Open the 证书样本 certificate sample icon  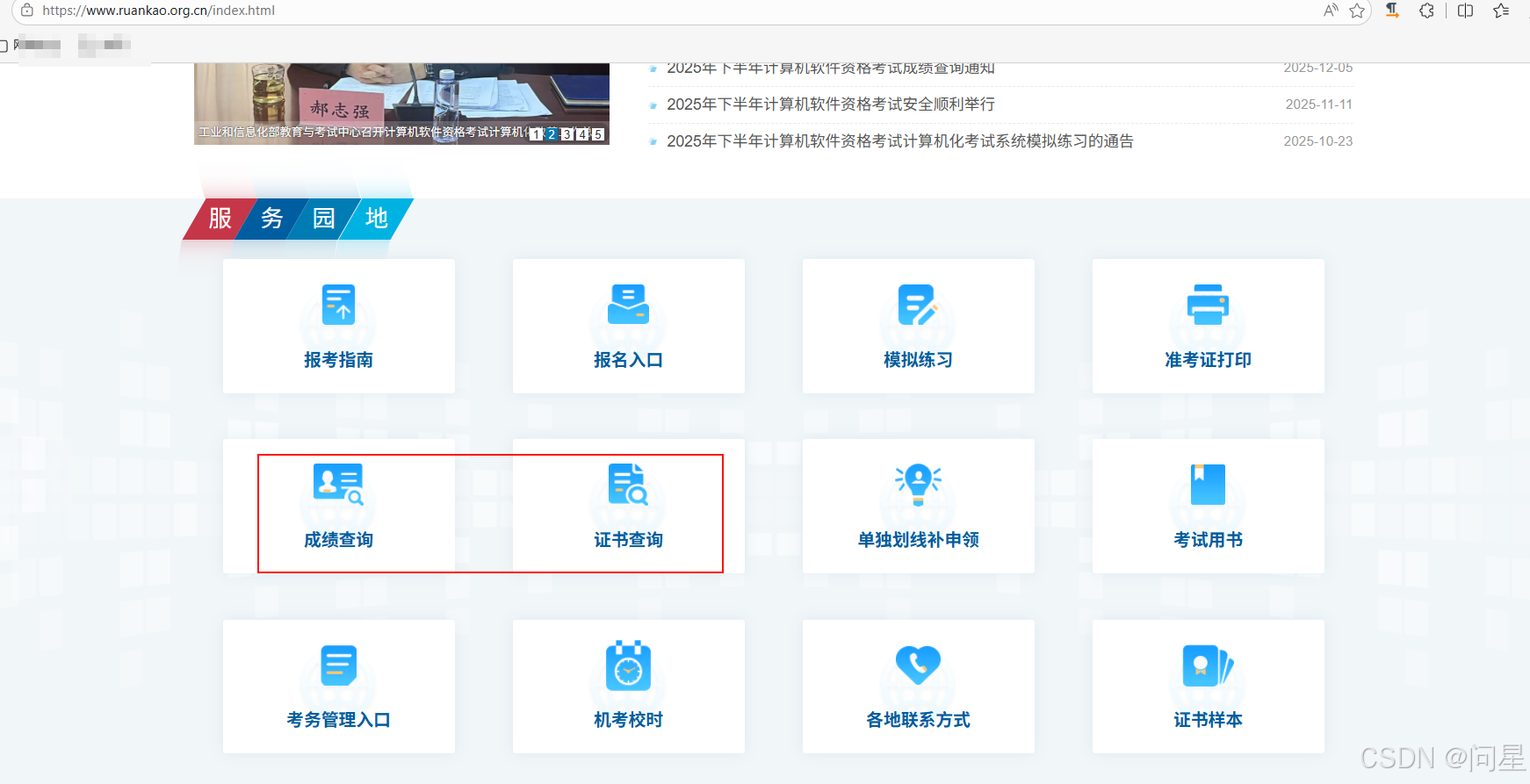tap(1208, 665)
